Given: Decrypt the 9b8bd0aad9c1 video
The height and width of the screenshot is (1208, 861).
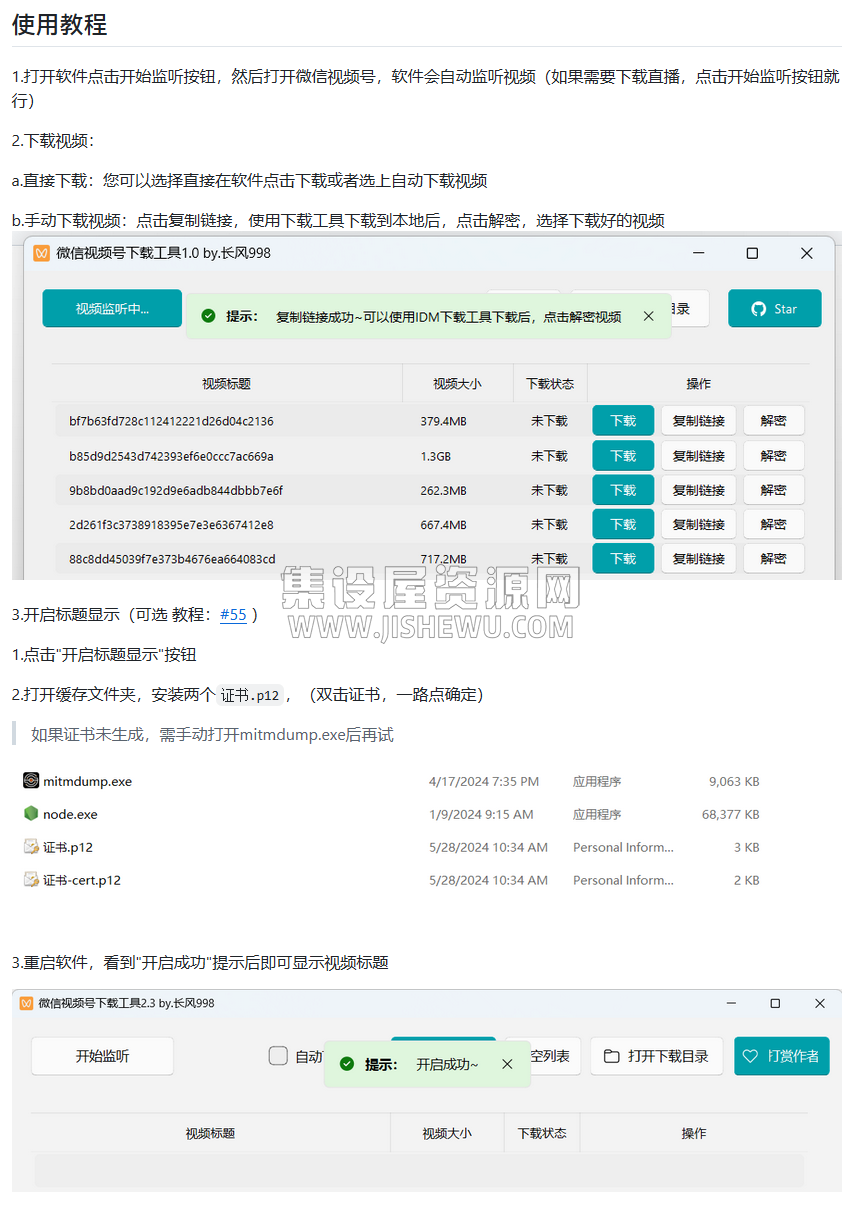Looking at the screenshot, I should (773, 490).
